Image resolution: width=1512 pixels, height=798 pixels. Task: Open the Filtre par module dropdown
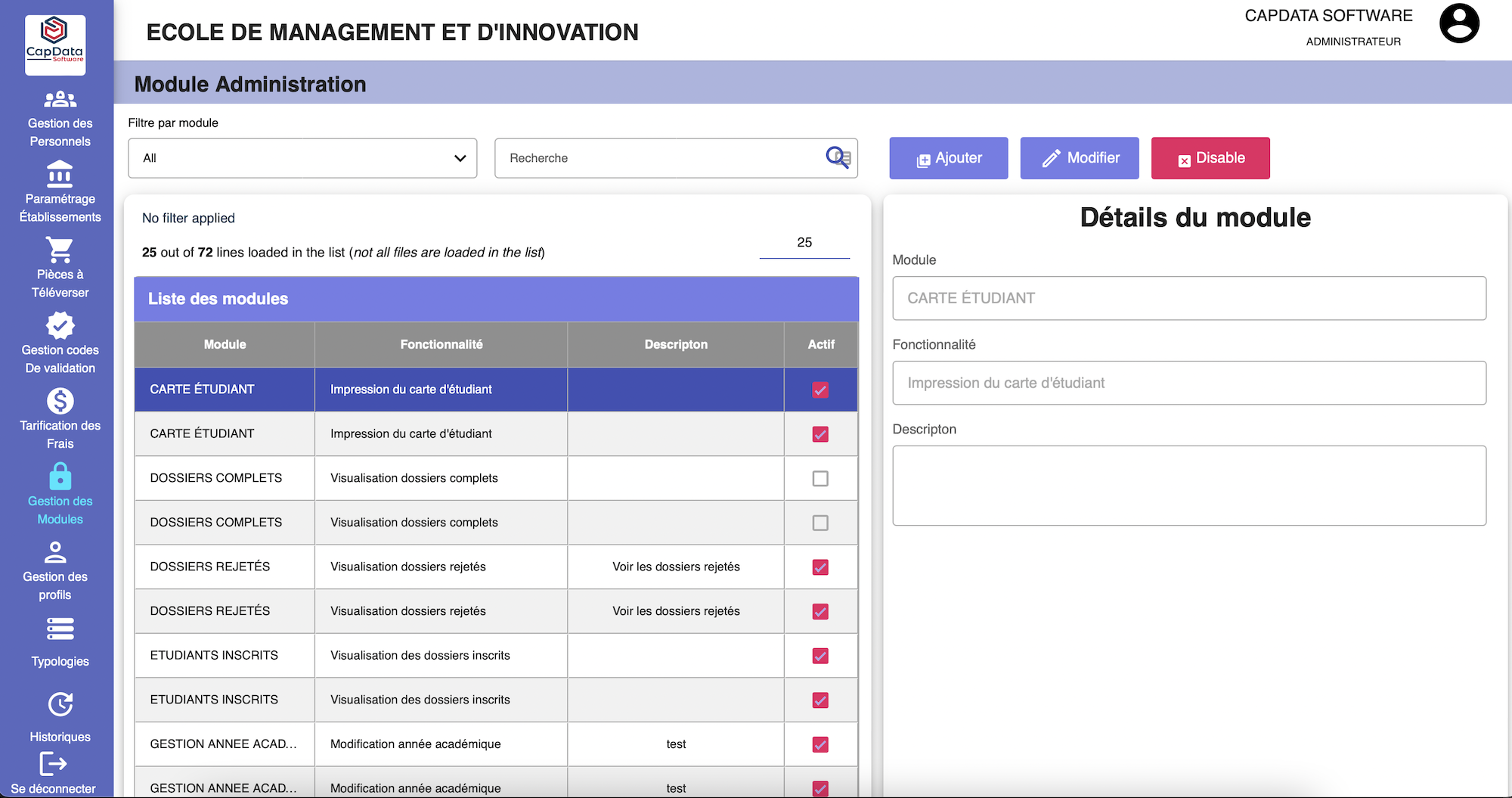point(302,158)
